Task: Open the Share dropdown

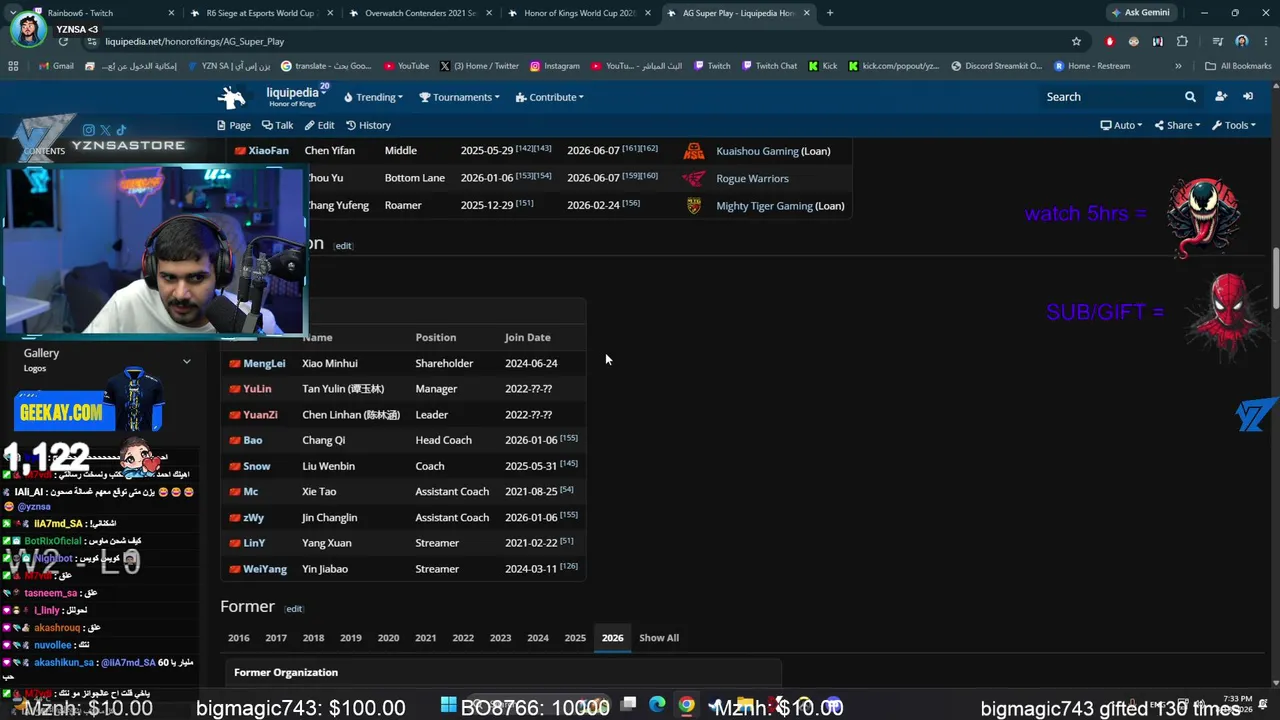Action: coord(1177,125)
